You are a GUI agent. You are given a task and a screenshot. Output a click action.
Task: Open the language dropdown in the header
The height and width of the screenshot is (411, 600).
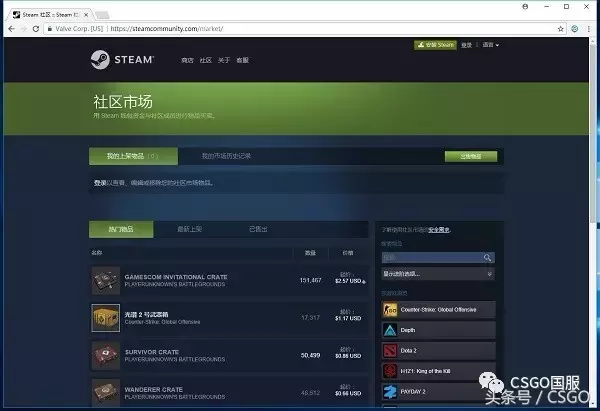click(x=491, y=45)
